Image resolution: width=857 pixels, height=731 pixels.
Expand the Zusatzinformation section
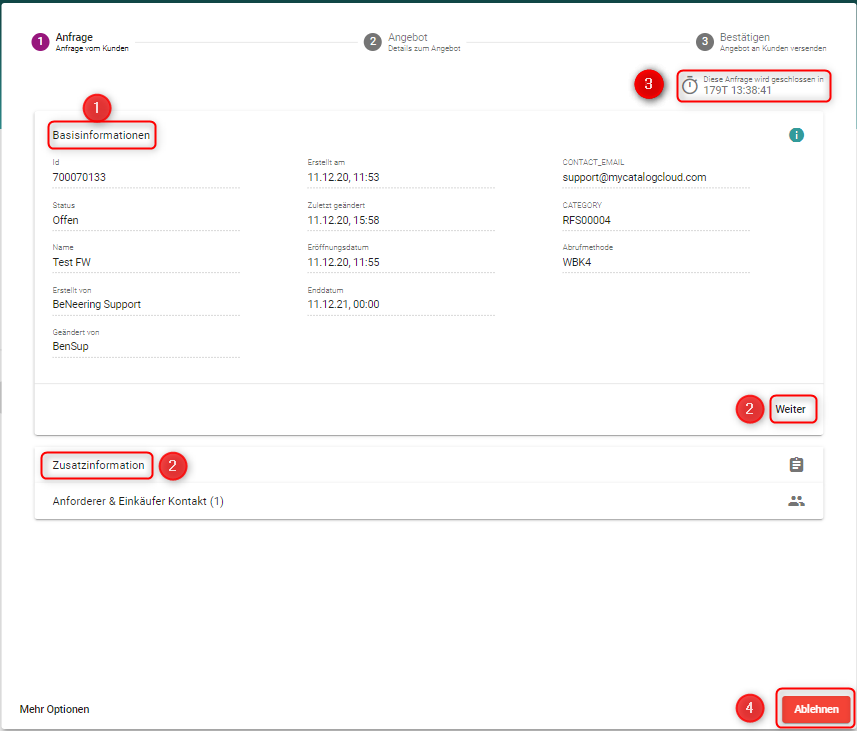coord(98,465)
